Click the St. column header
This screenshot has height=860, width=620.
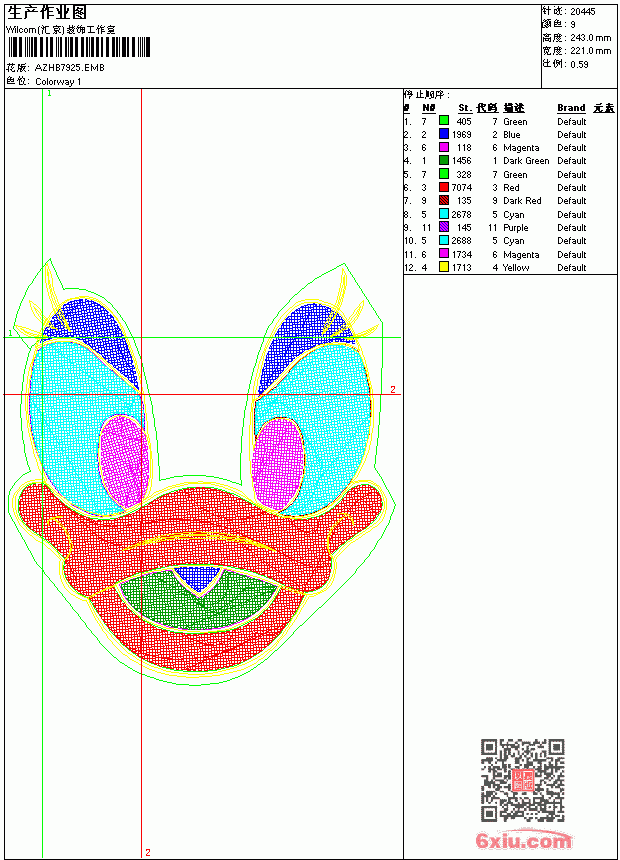(x=465, y=108)
